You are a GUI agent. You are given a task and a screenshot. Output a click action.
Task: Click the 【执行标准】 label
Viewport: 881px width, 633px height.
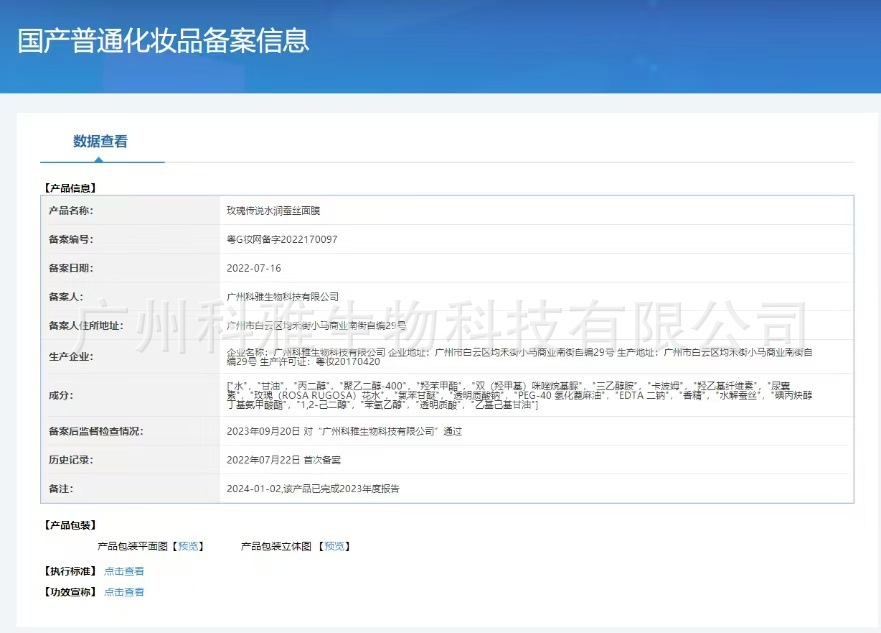tap(70, 571)
